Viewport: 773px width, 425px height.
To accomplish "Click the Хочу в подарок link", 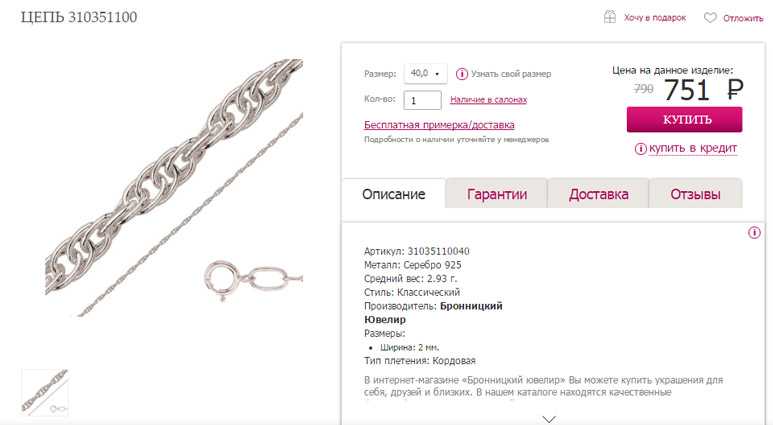I will [x=655, y=18].
